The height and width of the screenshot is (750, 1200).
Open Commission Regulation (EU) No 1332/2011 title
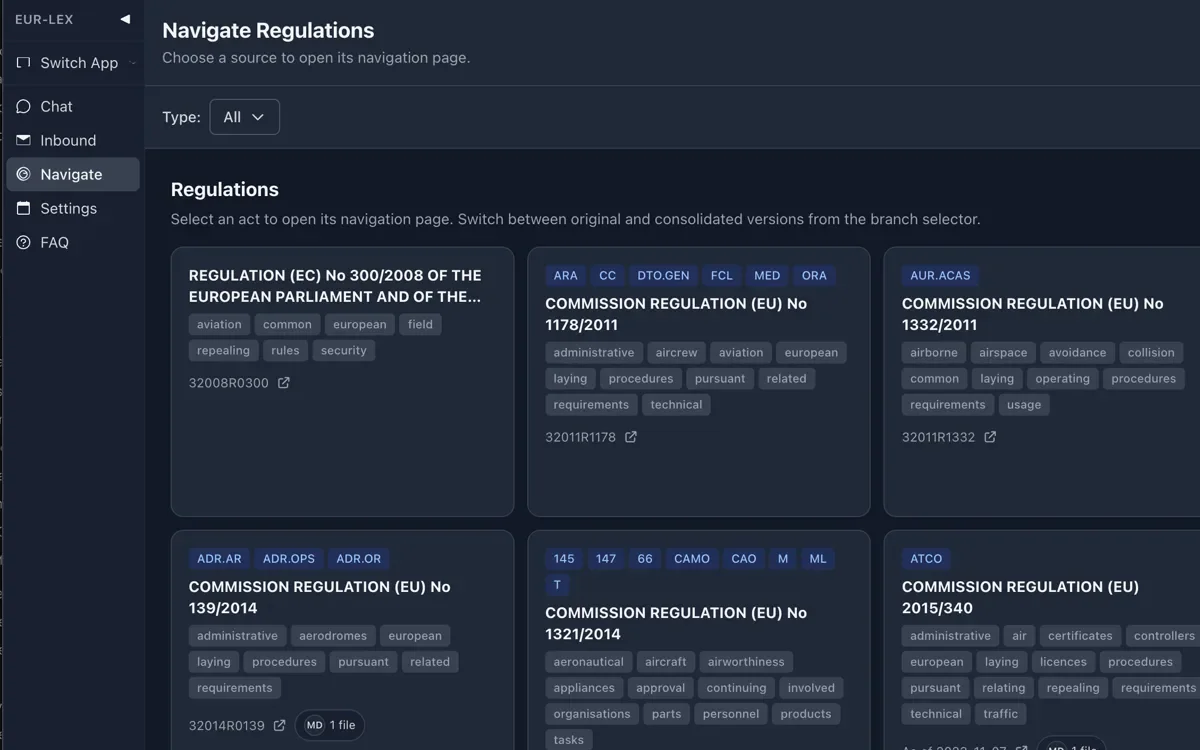[1033, 314]
